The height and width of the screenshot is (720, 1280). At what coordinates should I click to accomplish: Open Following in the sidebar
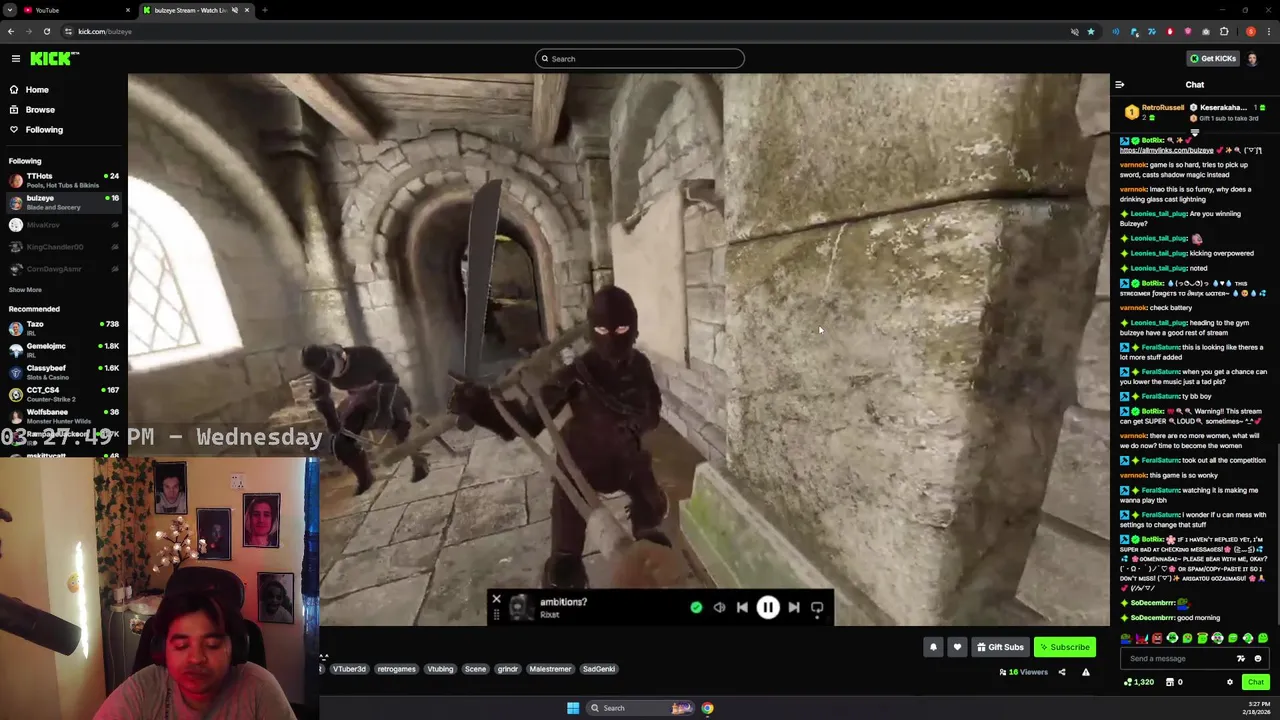[64, 130]
